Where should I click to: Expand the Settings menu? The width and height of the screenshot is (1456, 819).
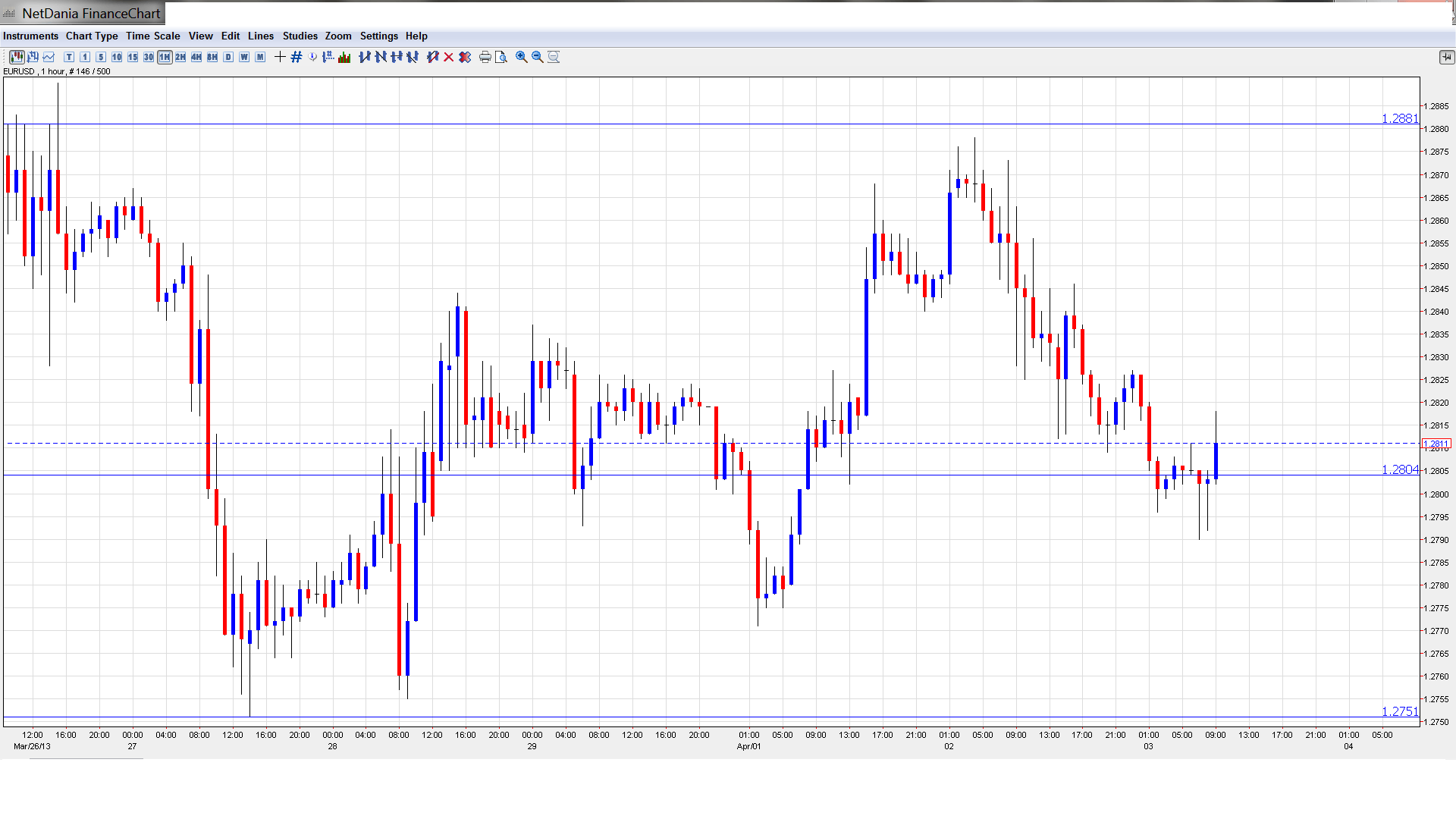378,36
